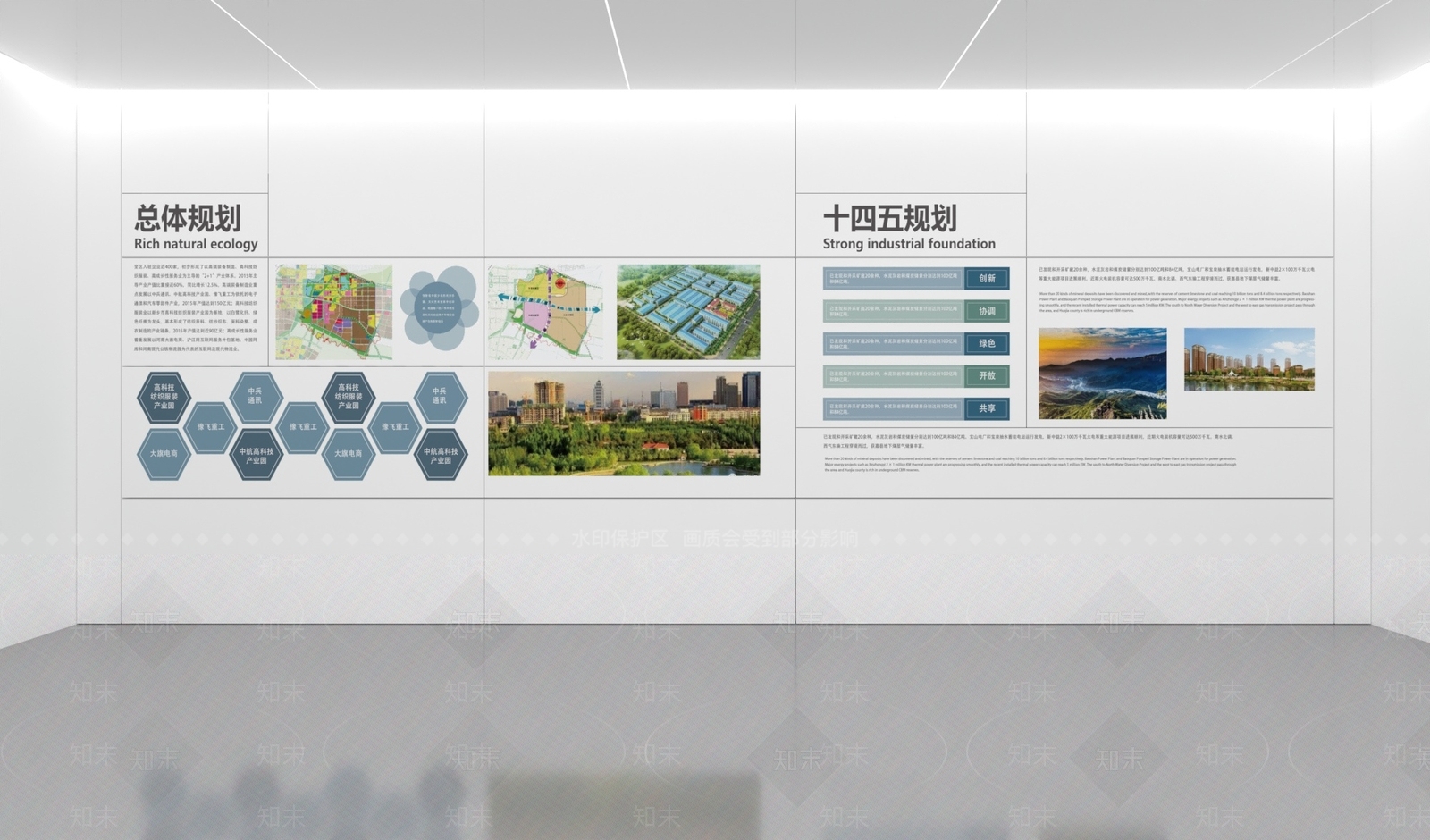1430x840 pixels.
Task: Click the dark 高科技纺织服装产业园 hexagon on the right
Action: click(348, 397)
